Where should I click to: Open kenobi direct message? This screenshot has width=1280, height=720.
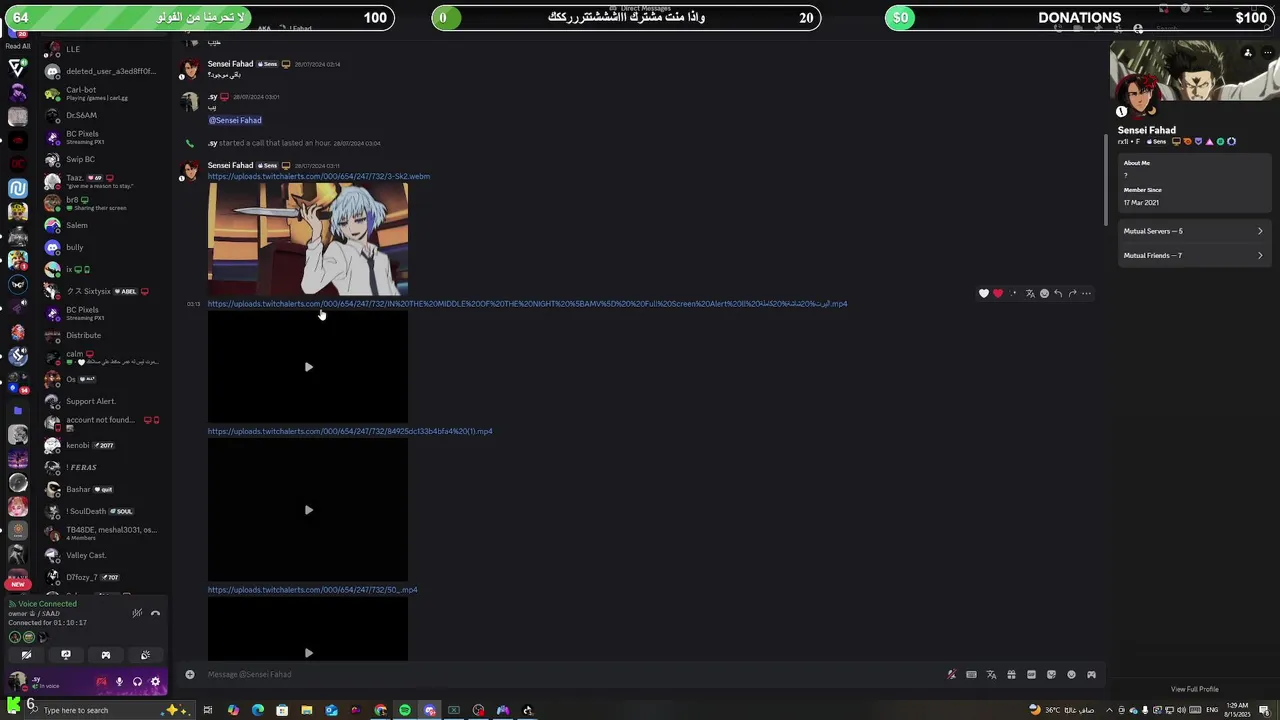click(x=105, y=445)
